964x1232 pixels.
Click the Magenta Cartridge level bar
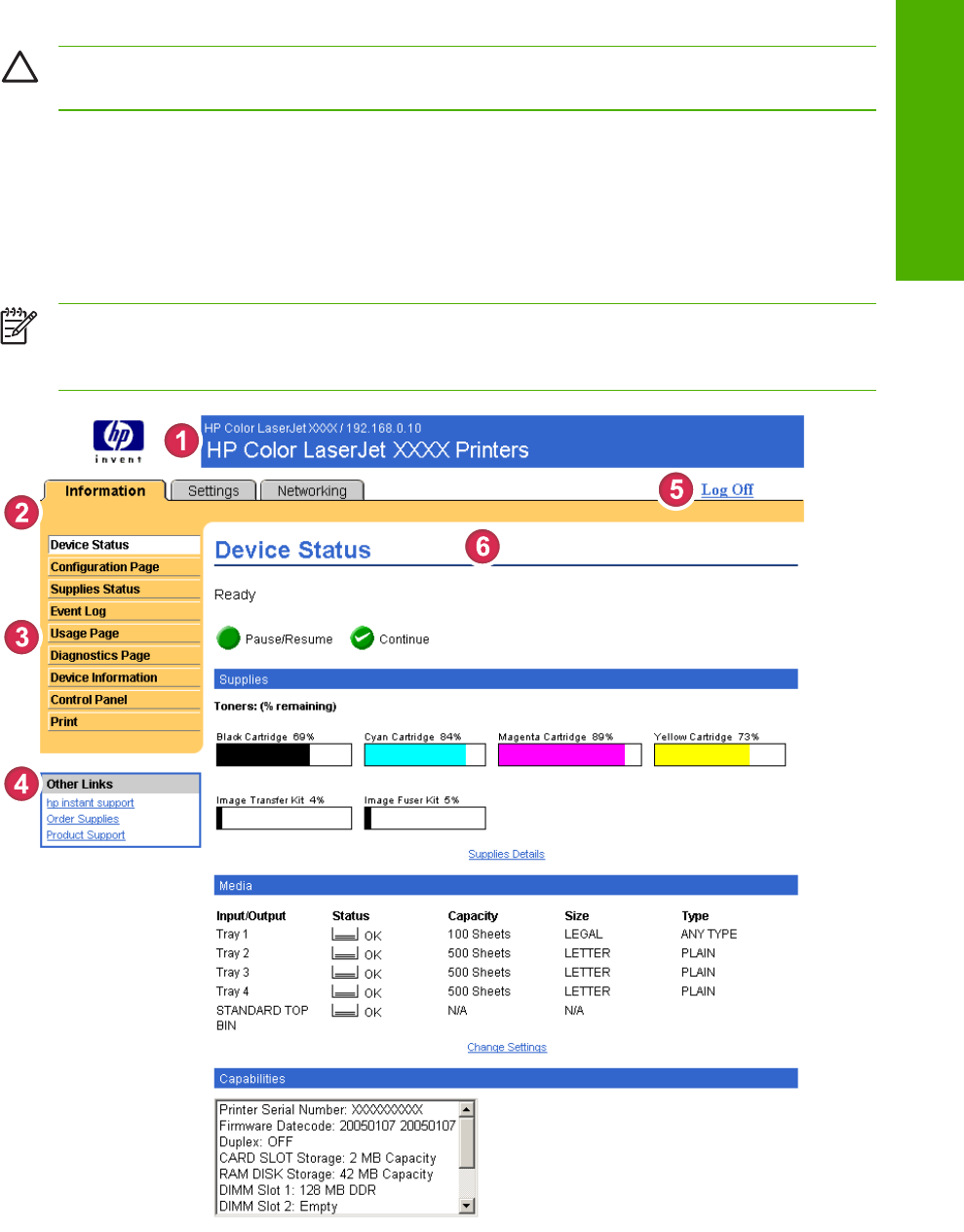(569, 754)
